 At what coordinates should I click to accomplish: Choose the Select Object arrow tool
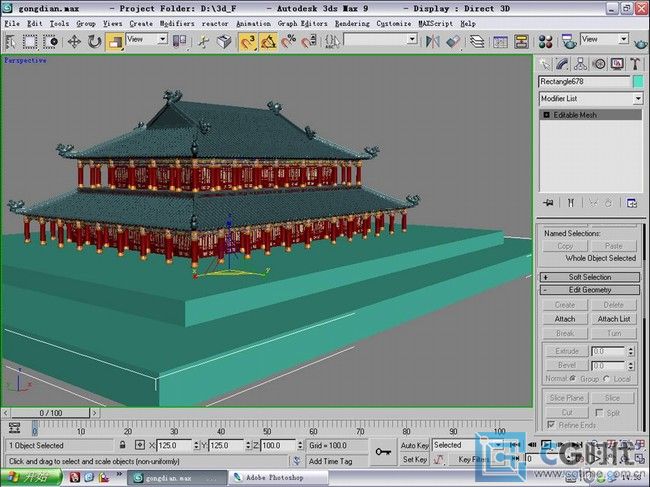10,41
